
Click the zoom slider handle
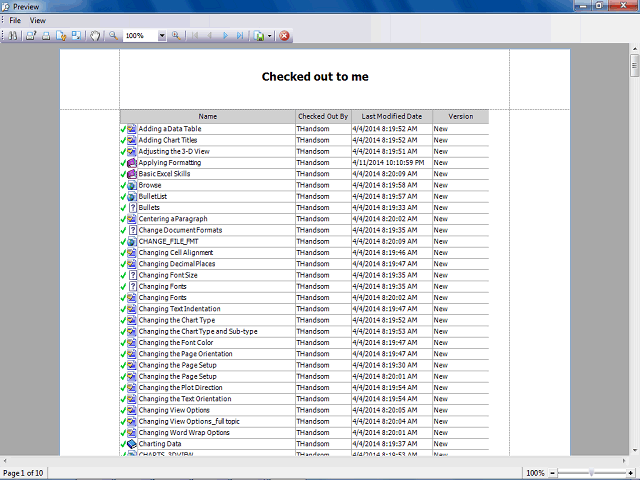pyautogui.click(x=591, y=473)
